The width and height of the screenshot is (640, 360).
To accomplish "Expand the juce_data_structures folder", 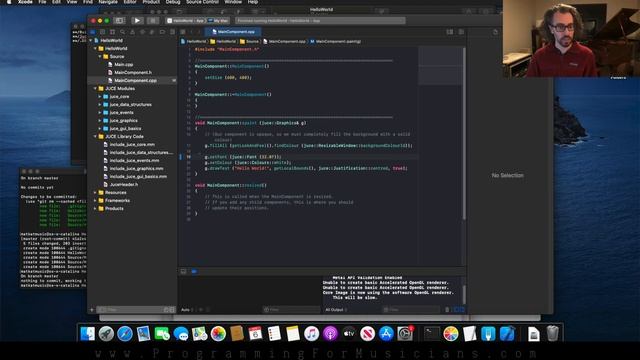I will coord(100,104).
